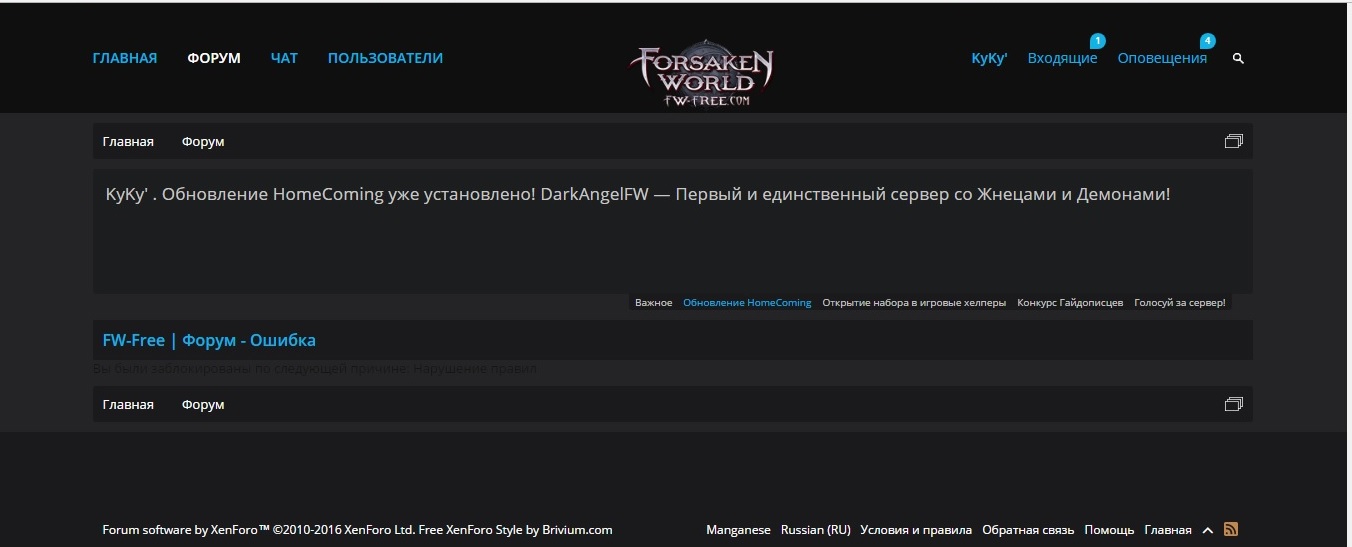Select the ФОРУМ navigation tab
This screenshot has width=1352, height=547.
(x=214, y=58)
